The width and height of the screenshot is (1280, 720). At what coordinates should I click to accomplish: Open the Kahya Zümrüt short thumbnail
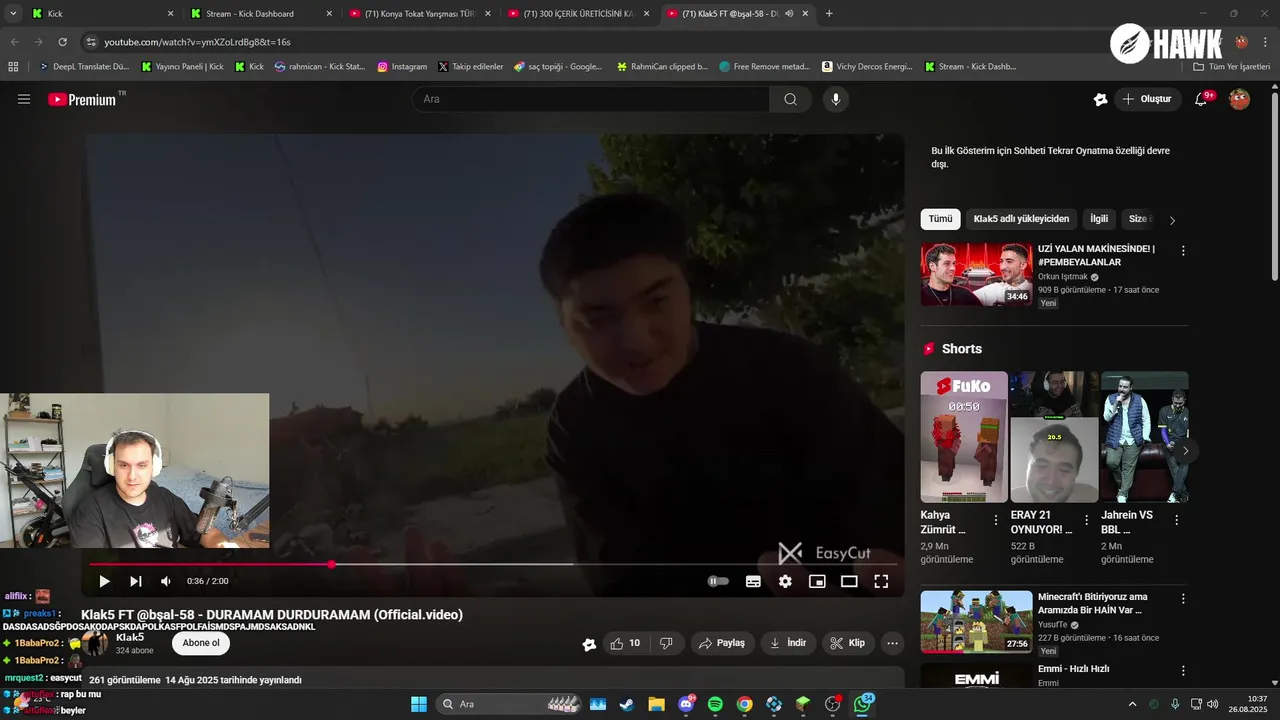coord(964,437)
